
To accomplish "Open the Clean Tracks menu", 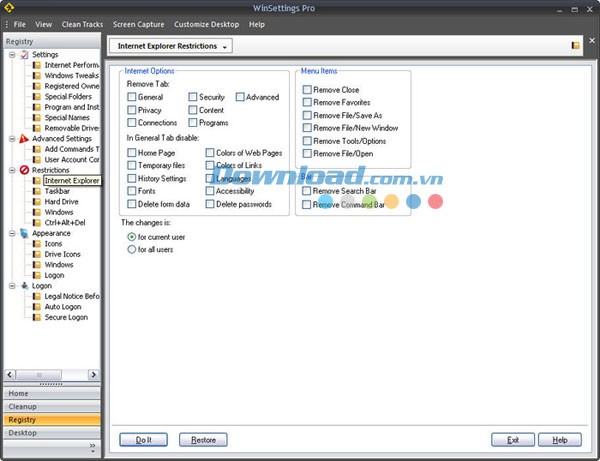I will click(82, 24).
